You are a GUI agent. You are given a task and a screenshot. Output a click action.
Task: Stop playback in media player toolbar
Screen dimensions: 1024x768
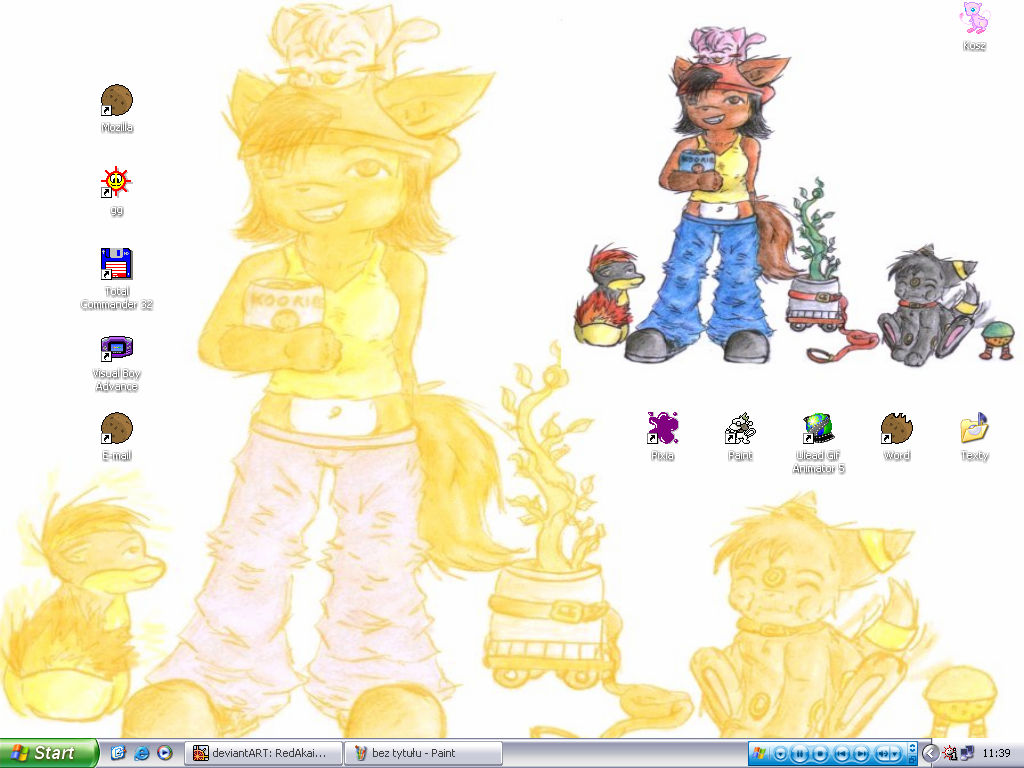pos(821,754)
